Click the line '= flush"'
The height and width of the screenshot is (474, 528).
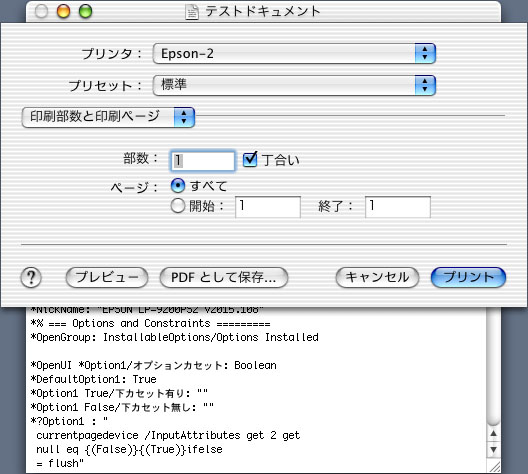pyautogui.click(x=60, y=464)
